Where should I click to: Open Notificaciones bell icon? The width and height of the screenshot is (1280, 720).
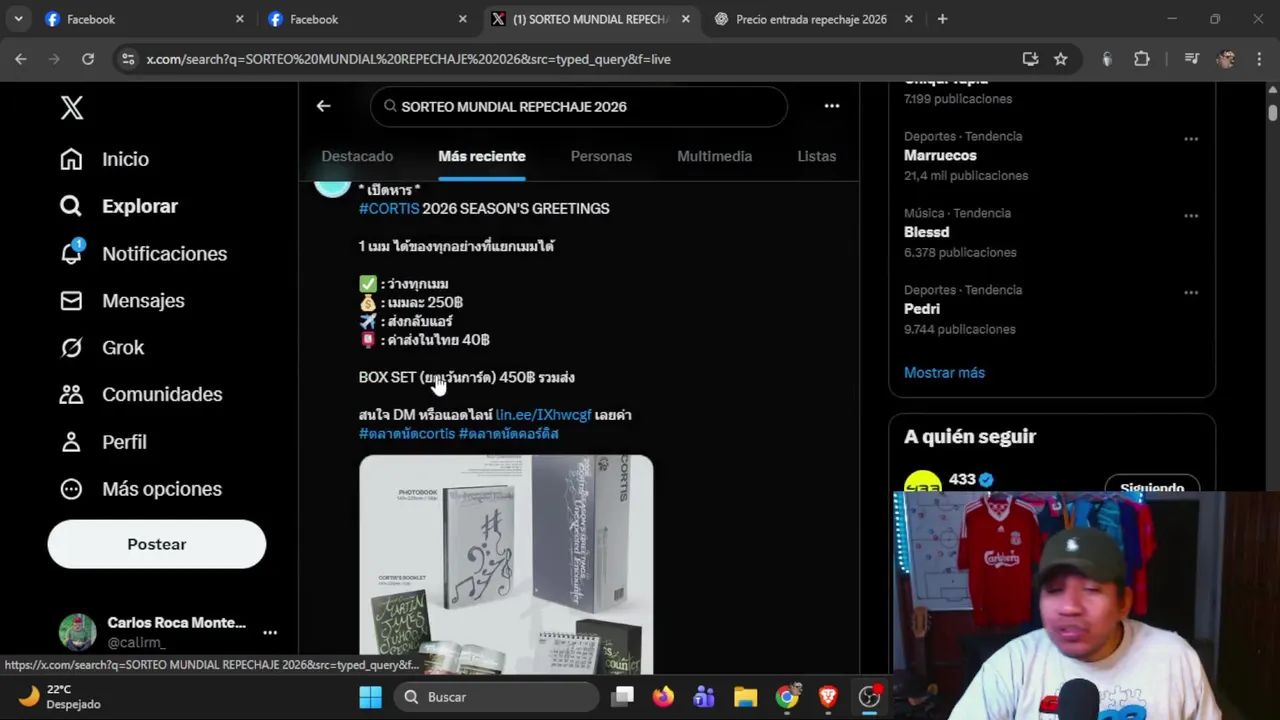pyautogui.click(x=71, y=253)
